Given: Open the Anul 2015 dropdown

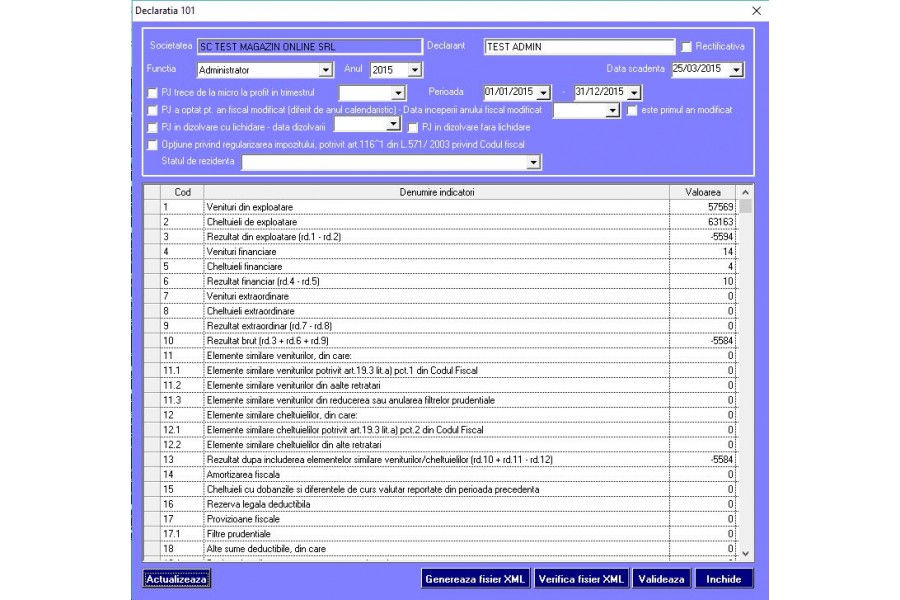Looking at the screenshot, I should tap(414, 70).
